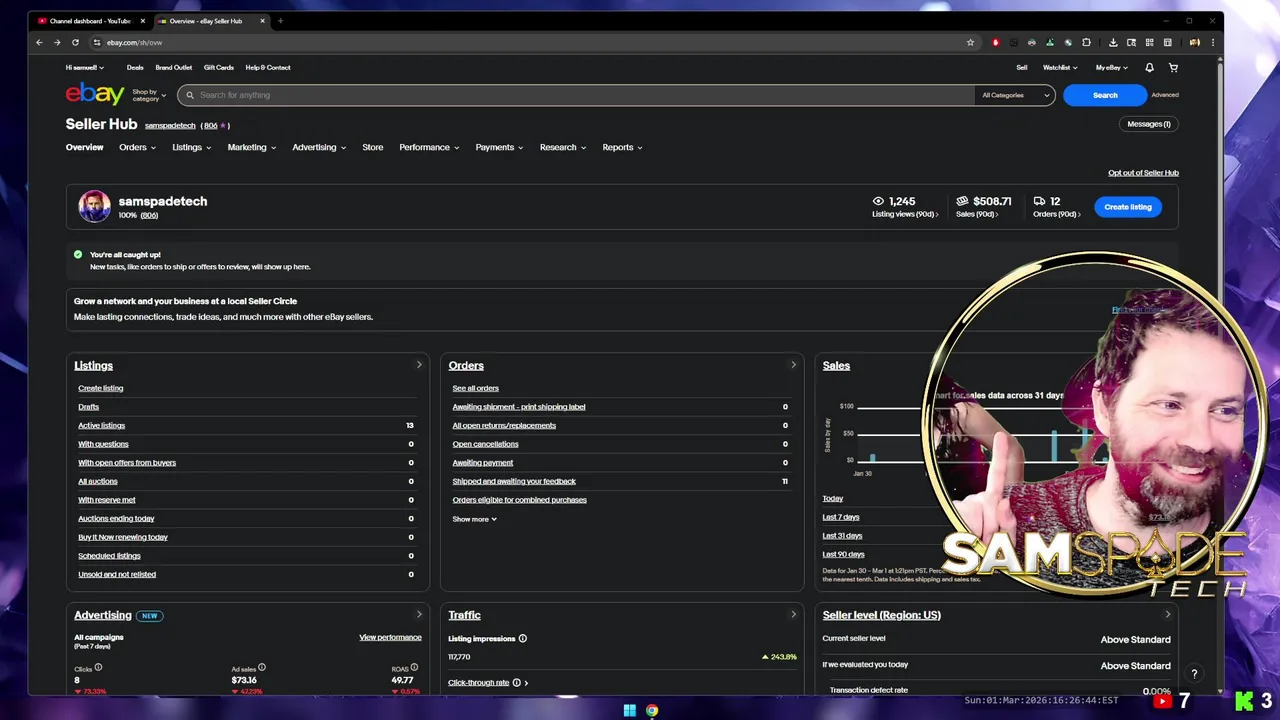
Task: Click Chrome profile avatar icon
Action: click(x=1194, y=42)
